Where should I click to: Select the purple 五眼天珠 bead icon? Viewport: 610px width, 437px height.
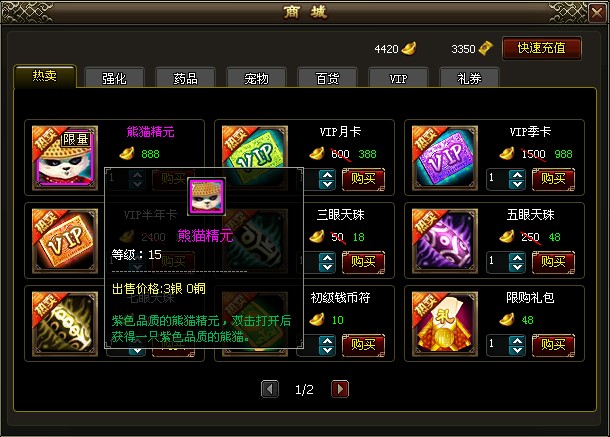[445, 241]
